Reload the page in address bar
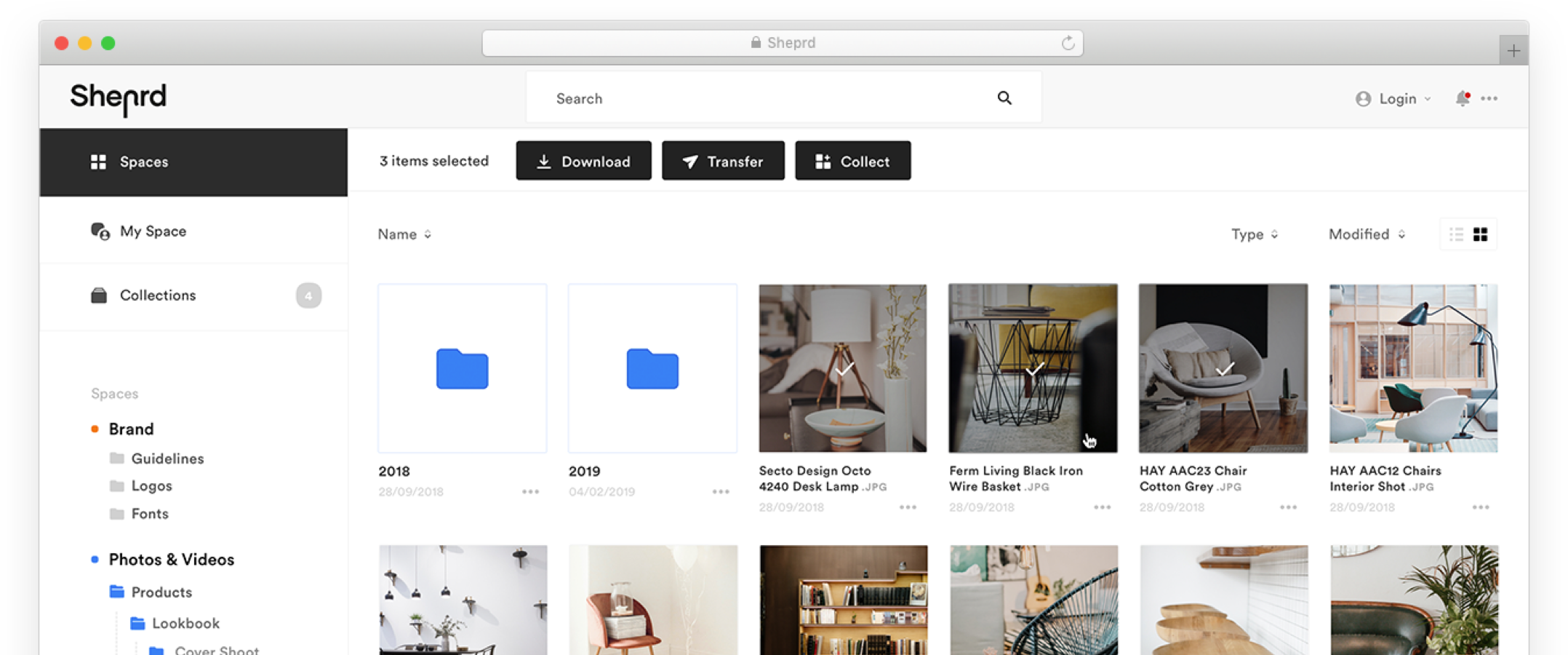The height and width of the screenshot is (655, 1568). point(1067,43)
